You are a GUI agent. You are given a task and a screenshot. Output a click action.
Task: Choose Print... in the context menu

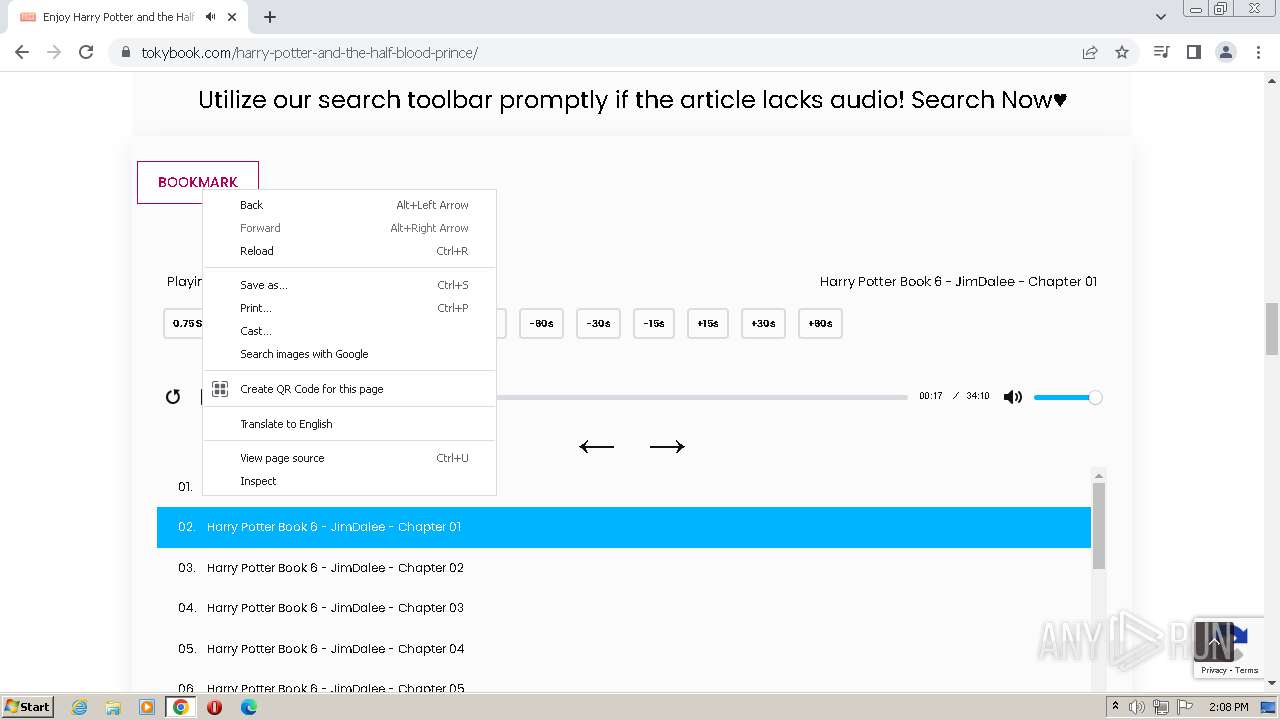[349, 308]
